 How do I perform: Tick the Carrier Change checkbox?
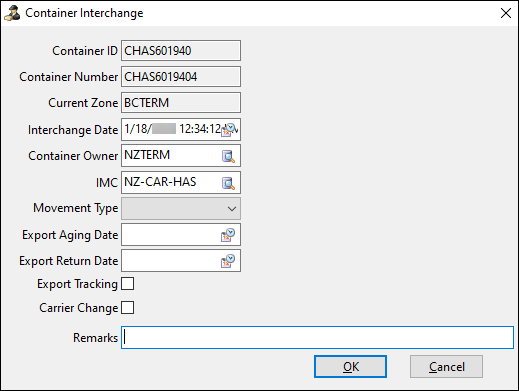tap(128, 308)
